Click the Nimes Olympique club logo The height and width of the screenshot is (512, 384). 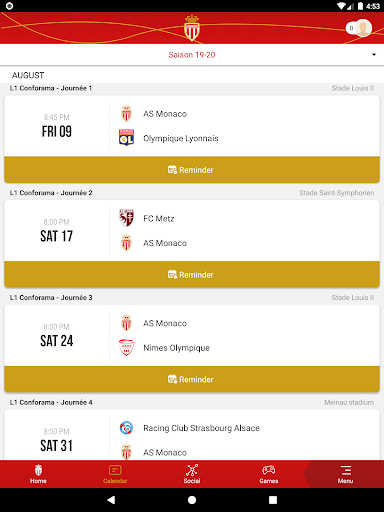[x=126, y=347]
